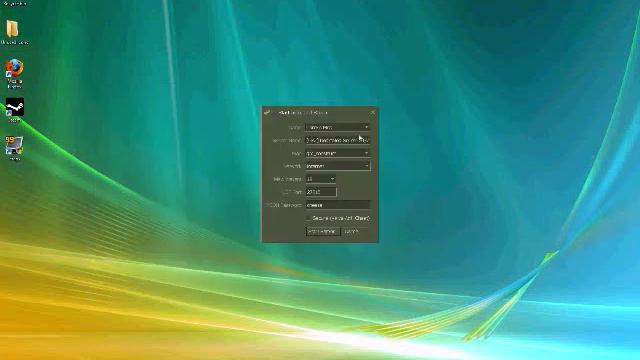
Task: Expand the Network dropdown set to Internet
Action: (x=338, y=166)
